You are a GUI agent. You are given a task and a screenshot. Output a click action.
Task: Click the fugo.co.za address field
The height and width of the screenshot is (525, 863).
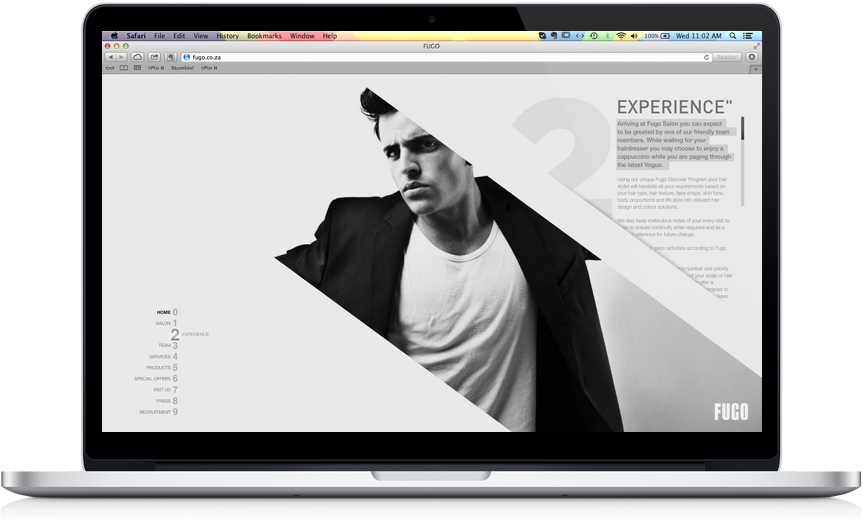446,57
